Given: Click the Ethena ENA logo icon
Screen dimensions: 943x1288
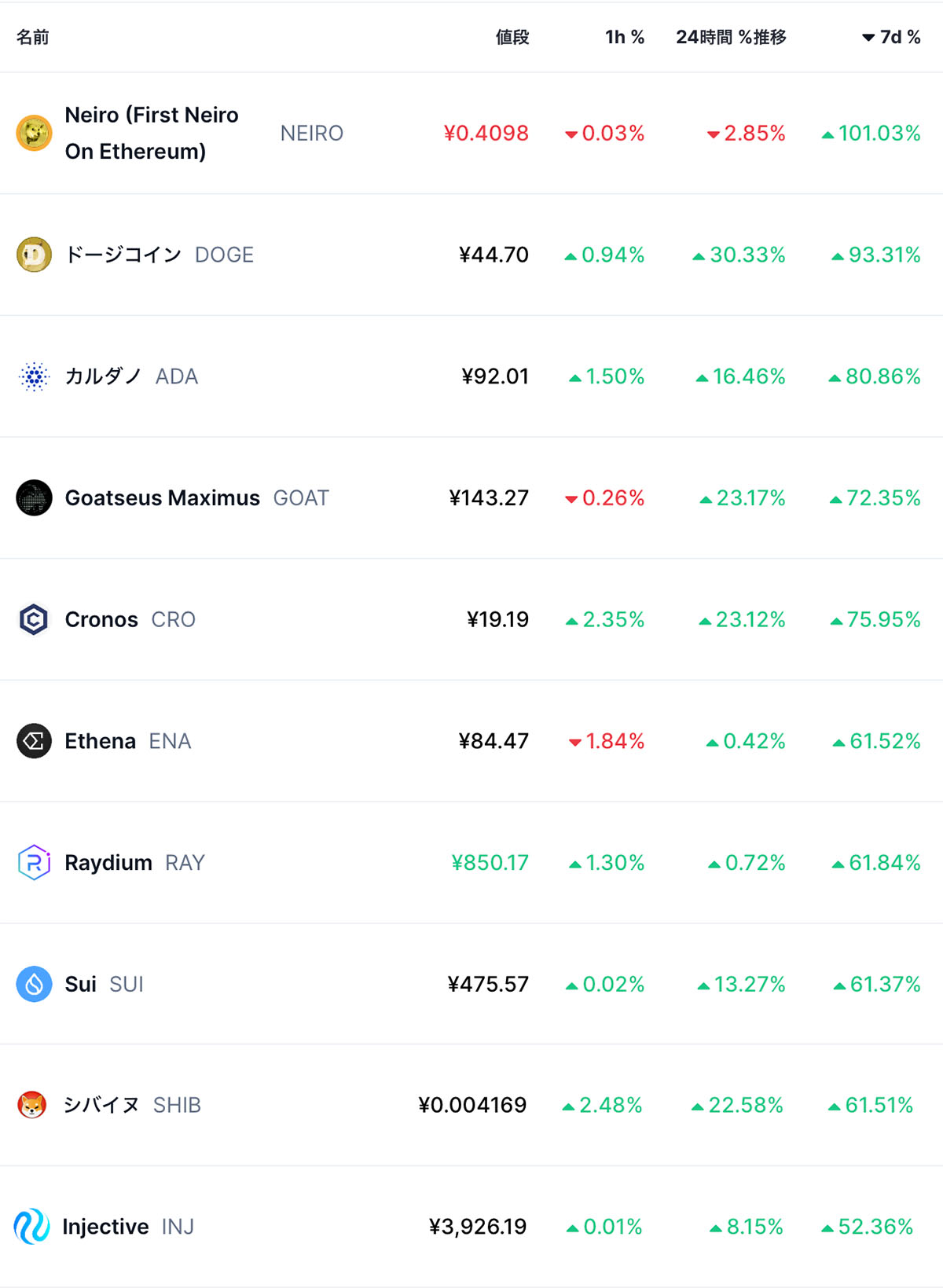Looking at the screenshot, I should pos(34,741).
